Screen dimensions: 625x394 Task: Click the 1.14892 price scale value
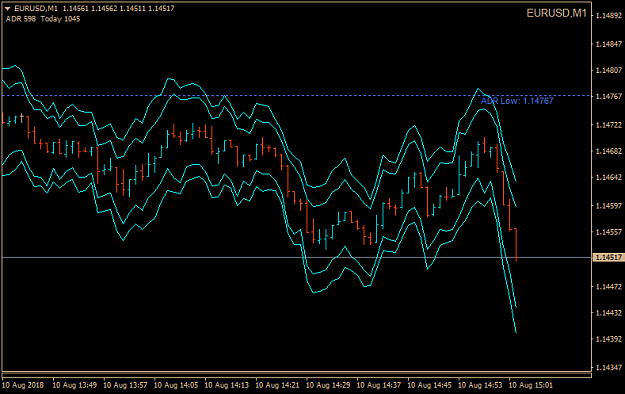[x=609, y=16]
